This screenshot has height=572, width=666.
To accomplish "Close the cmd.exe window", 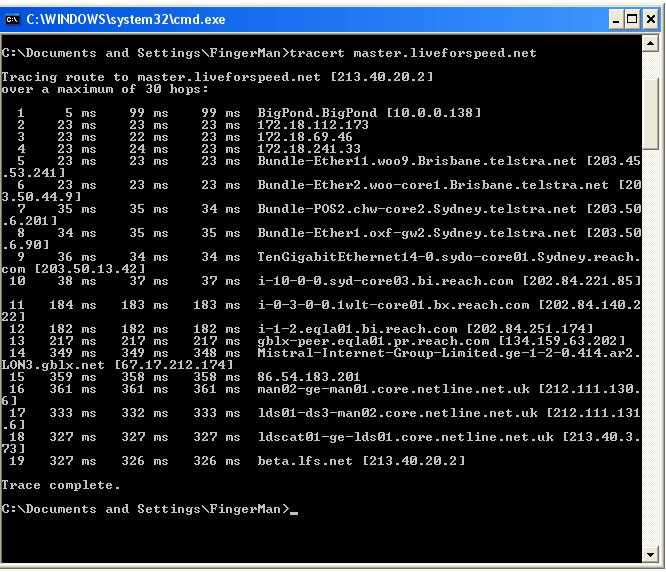I will point(650,19).
